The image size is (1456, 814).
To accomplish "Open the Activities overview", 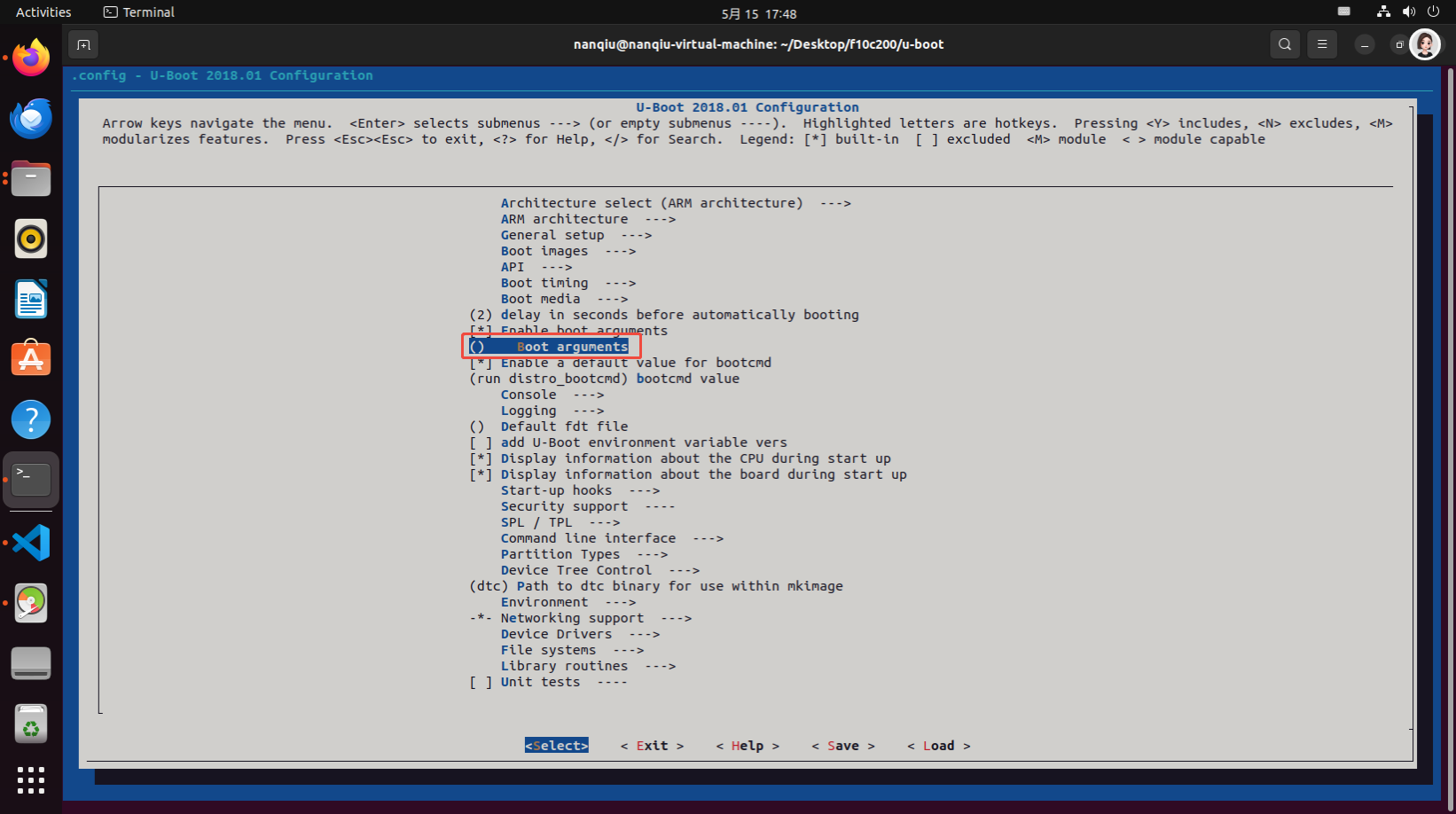I will 43,12.
